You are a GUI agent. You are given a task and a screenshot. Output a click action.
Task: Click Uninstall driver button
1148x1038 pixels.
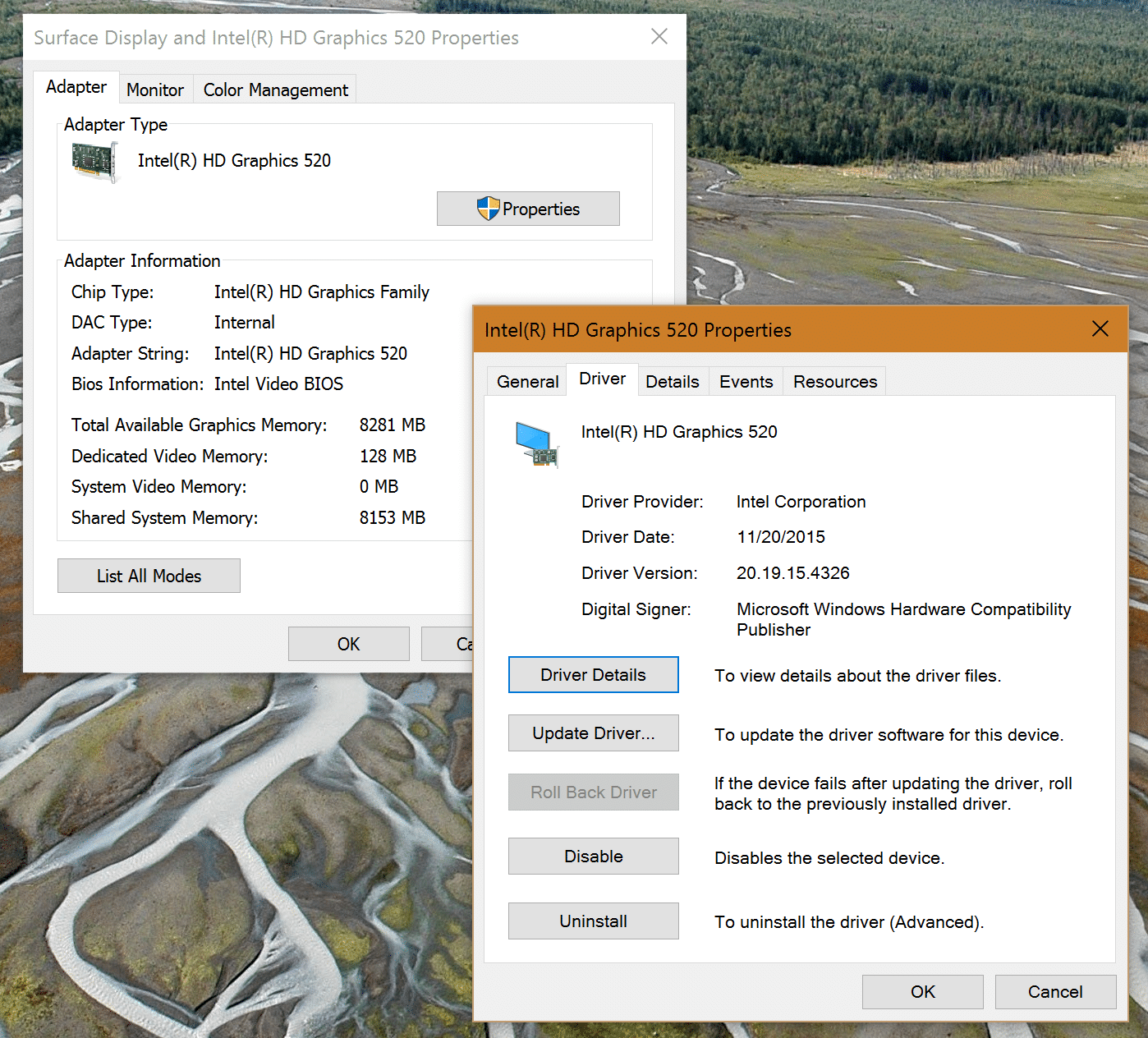pos(594,921)
